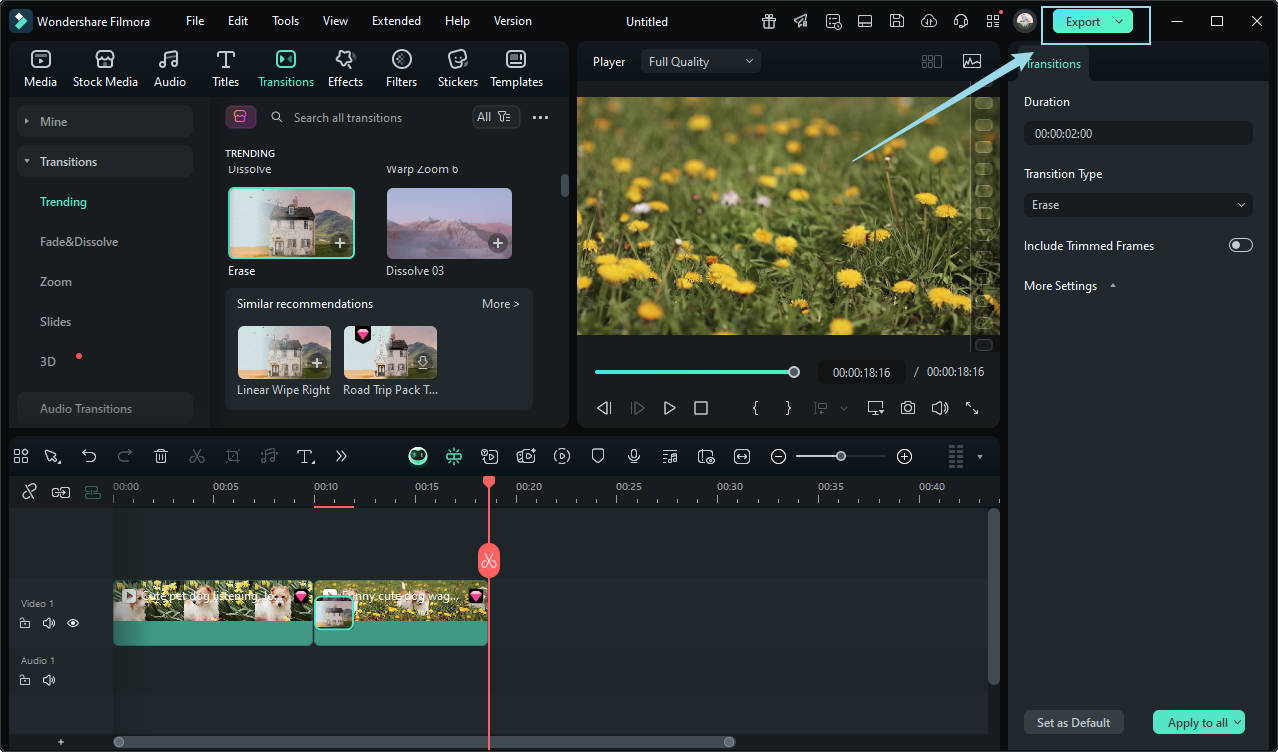Open the gift icon in title bar
The height and width of the screenshot is (752, 1278).
point(768,21)
